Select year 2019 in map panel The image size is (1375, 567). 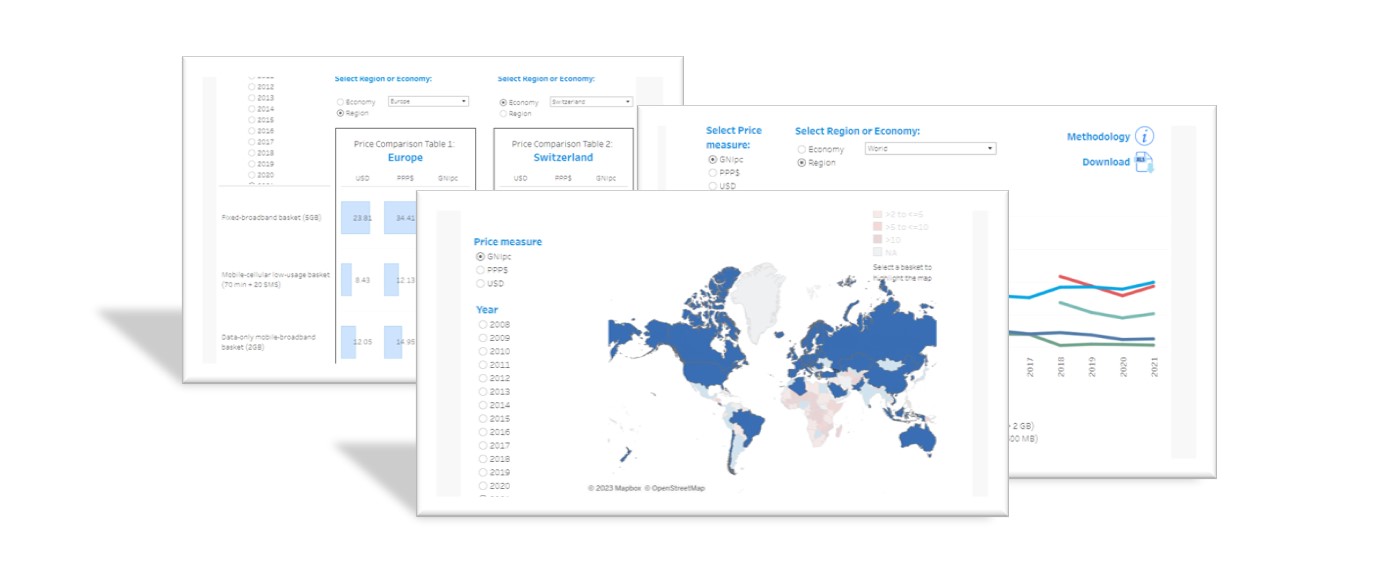pyautogui.click(x=483, y=472)
